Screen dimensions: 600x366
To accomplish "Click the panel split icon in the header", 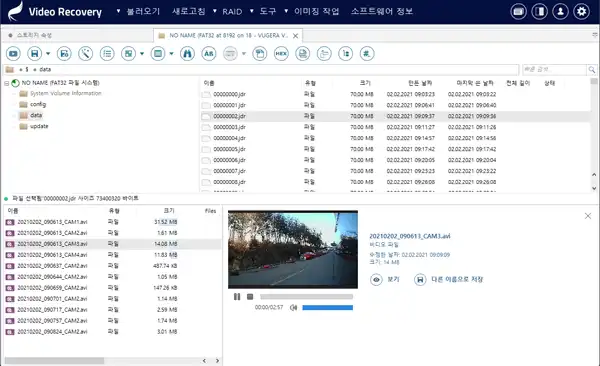I will click(x=540, y=11).
